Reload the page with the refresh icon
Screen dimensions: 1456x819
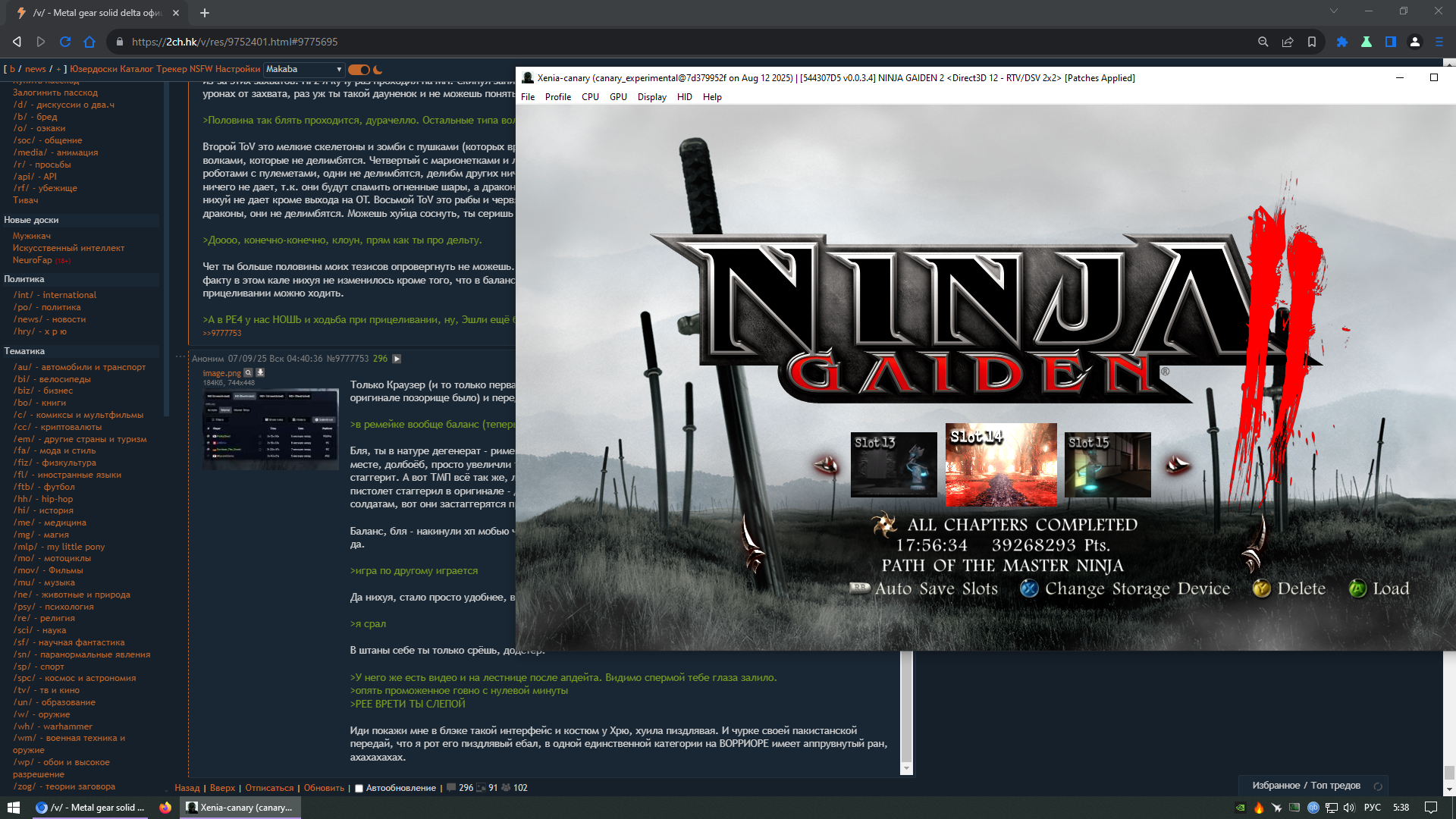coord(65,42)
